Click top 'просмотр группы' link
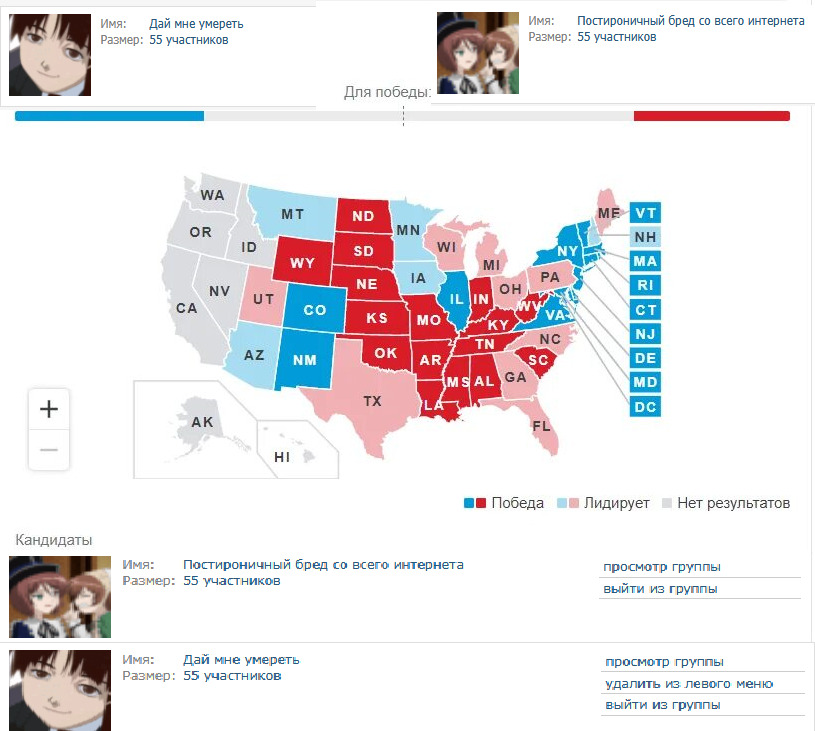Viewport: 815px width, 731px height. 661,567
